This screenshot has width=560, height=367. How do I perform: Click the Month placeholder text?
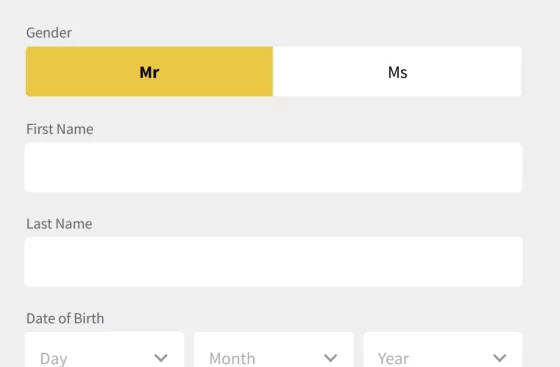point(232,358)
